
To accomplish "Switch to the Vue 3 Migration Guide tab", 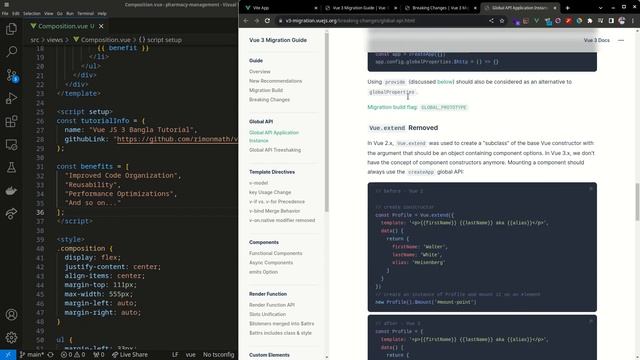I will click(x=361, y=8).
